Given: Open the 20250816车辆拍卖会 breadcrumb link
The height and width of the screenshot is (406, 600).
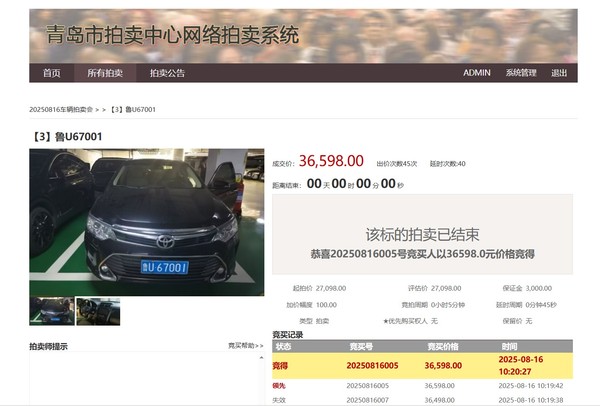Looking at the screenshot, I should click(x=61, y=109).
